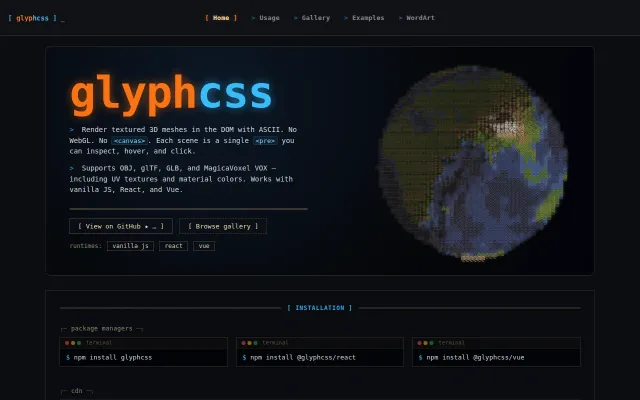Open the Examples page
The image size is (640, 400).
[x=364, y=18]
